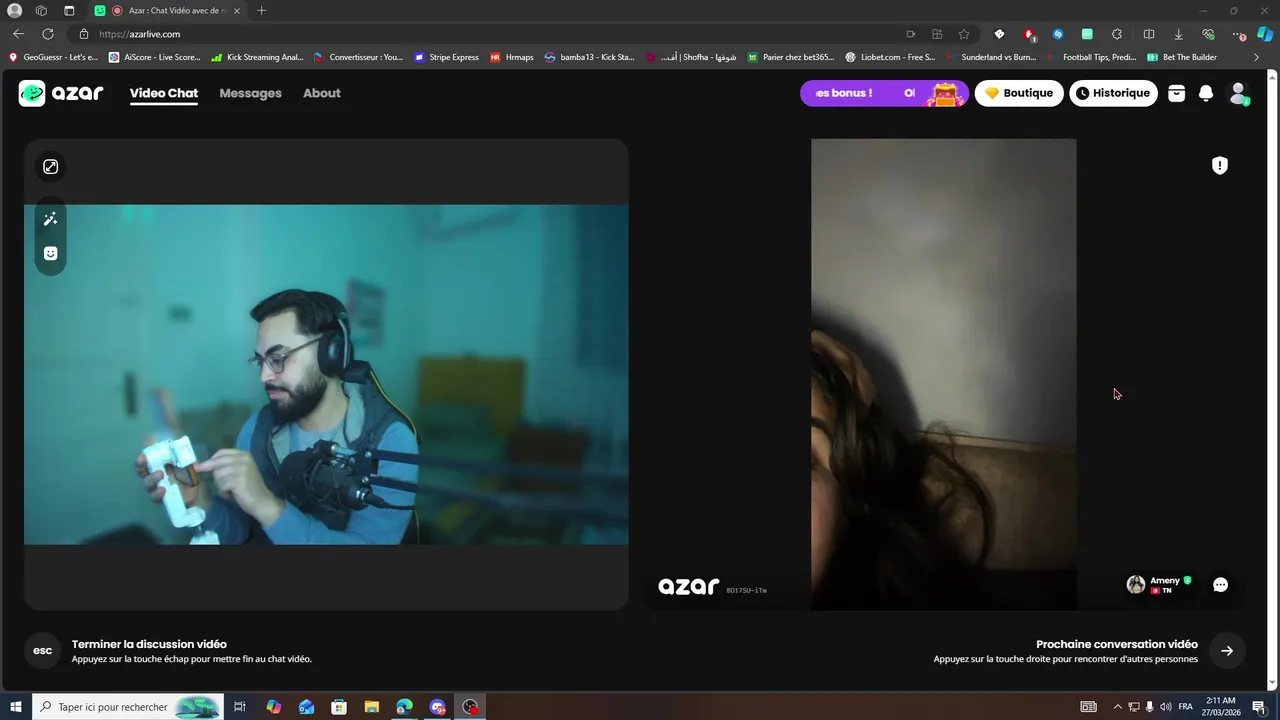Click the taskbar search box
The width and height of the screenshot is (1280, 720).
pos(128,707)
